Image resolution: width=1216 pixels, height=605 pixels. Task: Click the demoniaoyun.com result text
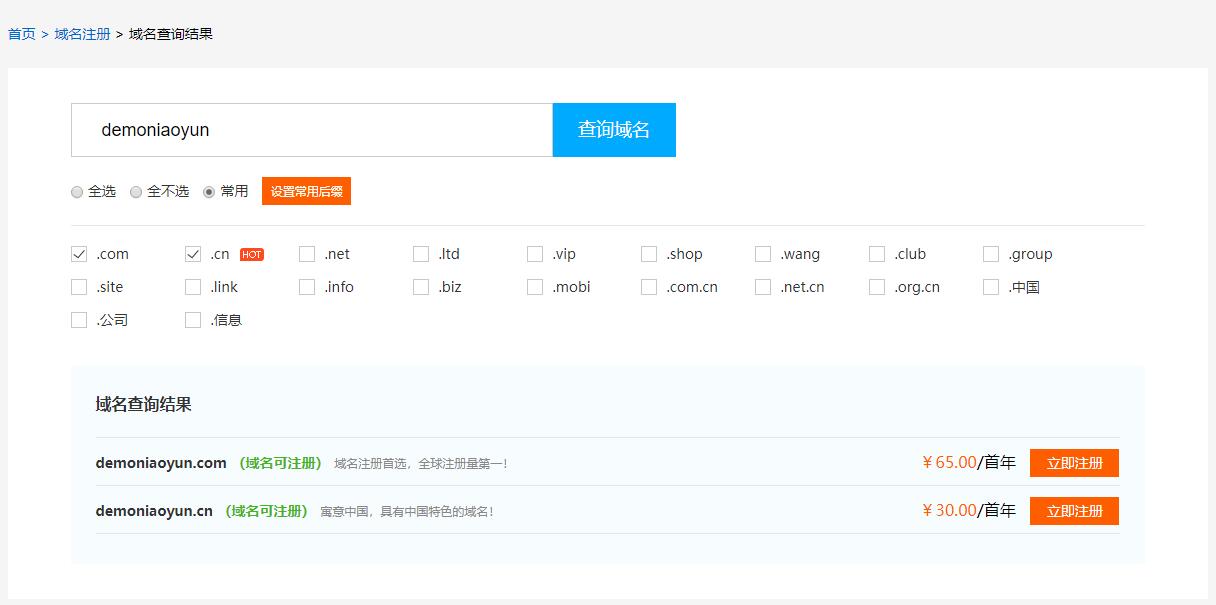(x=161, y=463)
